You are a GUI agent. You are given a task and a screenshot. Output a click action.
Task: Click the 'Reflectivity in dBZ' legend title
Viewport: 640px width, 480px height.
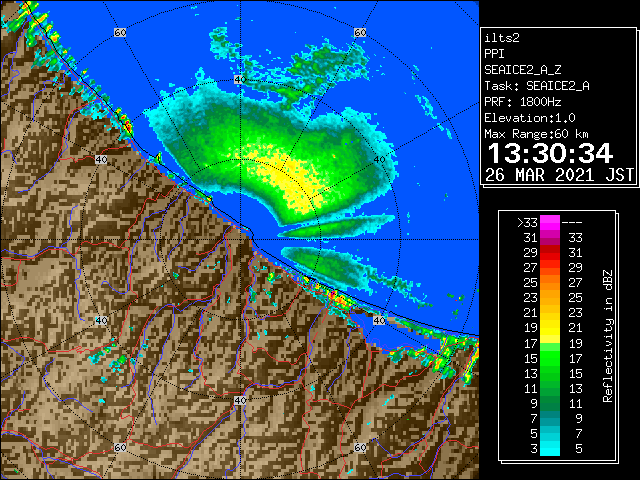608,336
